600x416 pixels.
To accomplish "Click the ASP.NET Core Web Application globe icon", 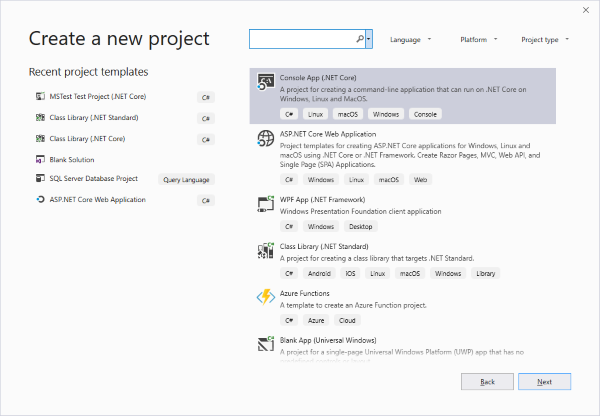I will [x=266, y=138].
